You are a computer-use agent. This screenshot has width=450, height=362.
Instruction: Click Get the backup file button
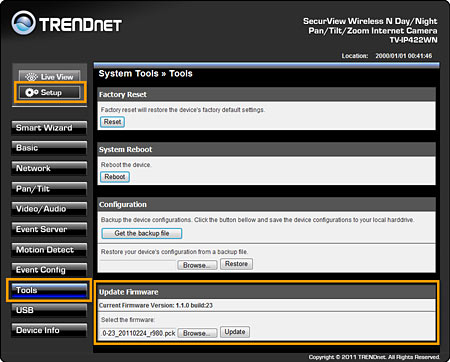[x=142, y=233]
